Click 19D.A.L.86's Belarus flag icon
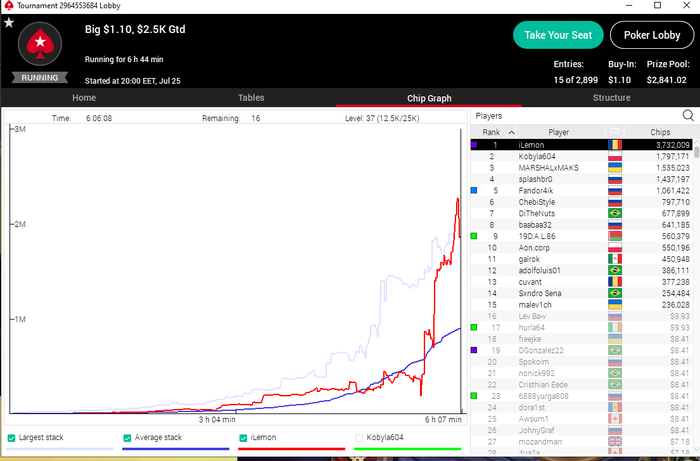This screenshot has width=700, height=461. coord(615,236)
